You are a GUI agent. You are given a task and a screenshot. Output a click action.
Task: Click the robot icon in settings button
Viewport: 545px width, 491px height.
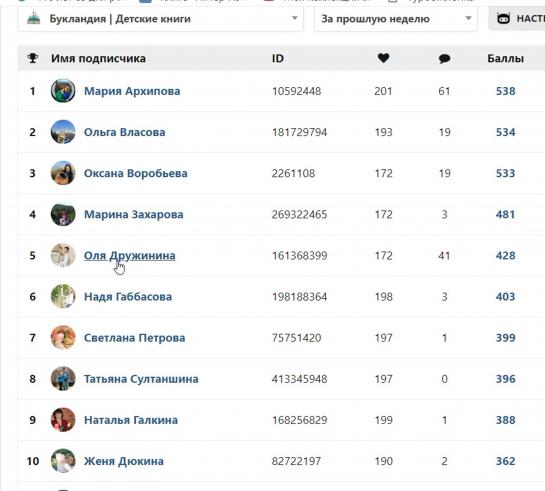[503, 18]
